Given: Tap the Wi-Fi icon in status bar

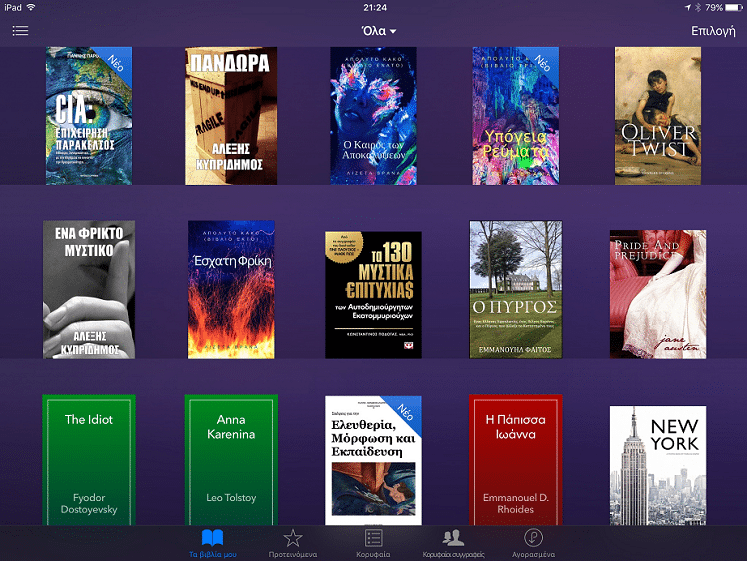Looking at the screenshot, I should 31,7.
